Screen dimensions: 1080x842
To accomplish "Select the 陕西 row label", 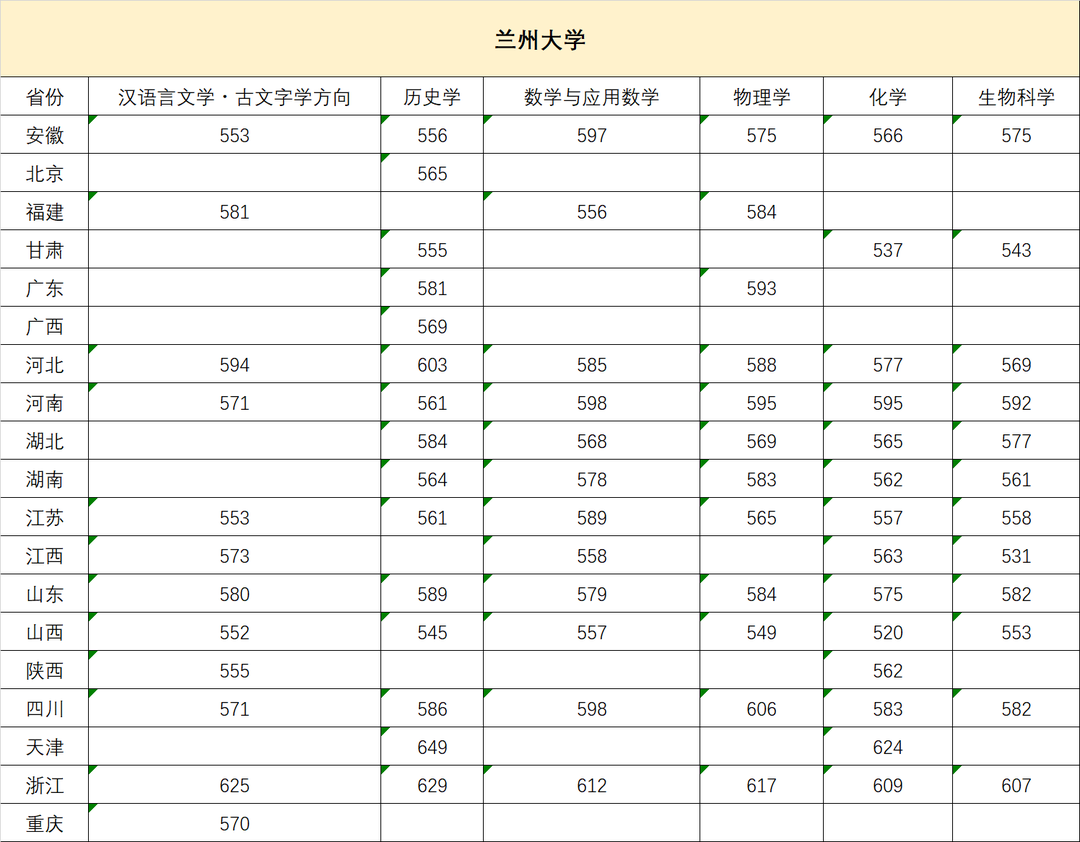I will tap(45, 670).
